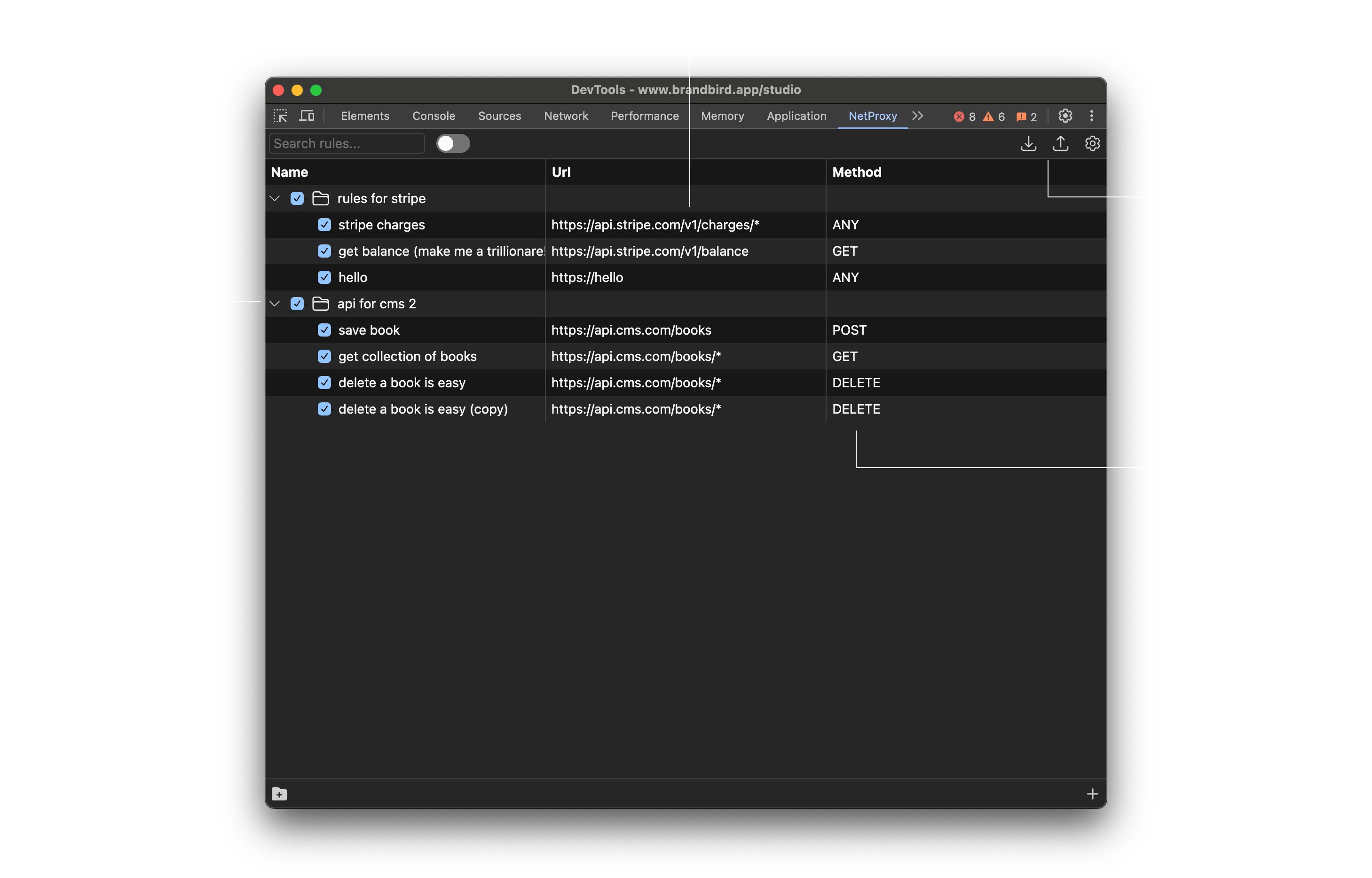Select the delete a book is easy name
Image resolution: width=1372 pixels, height=878 pixels.
(402, 383)
